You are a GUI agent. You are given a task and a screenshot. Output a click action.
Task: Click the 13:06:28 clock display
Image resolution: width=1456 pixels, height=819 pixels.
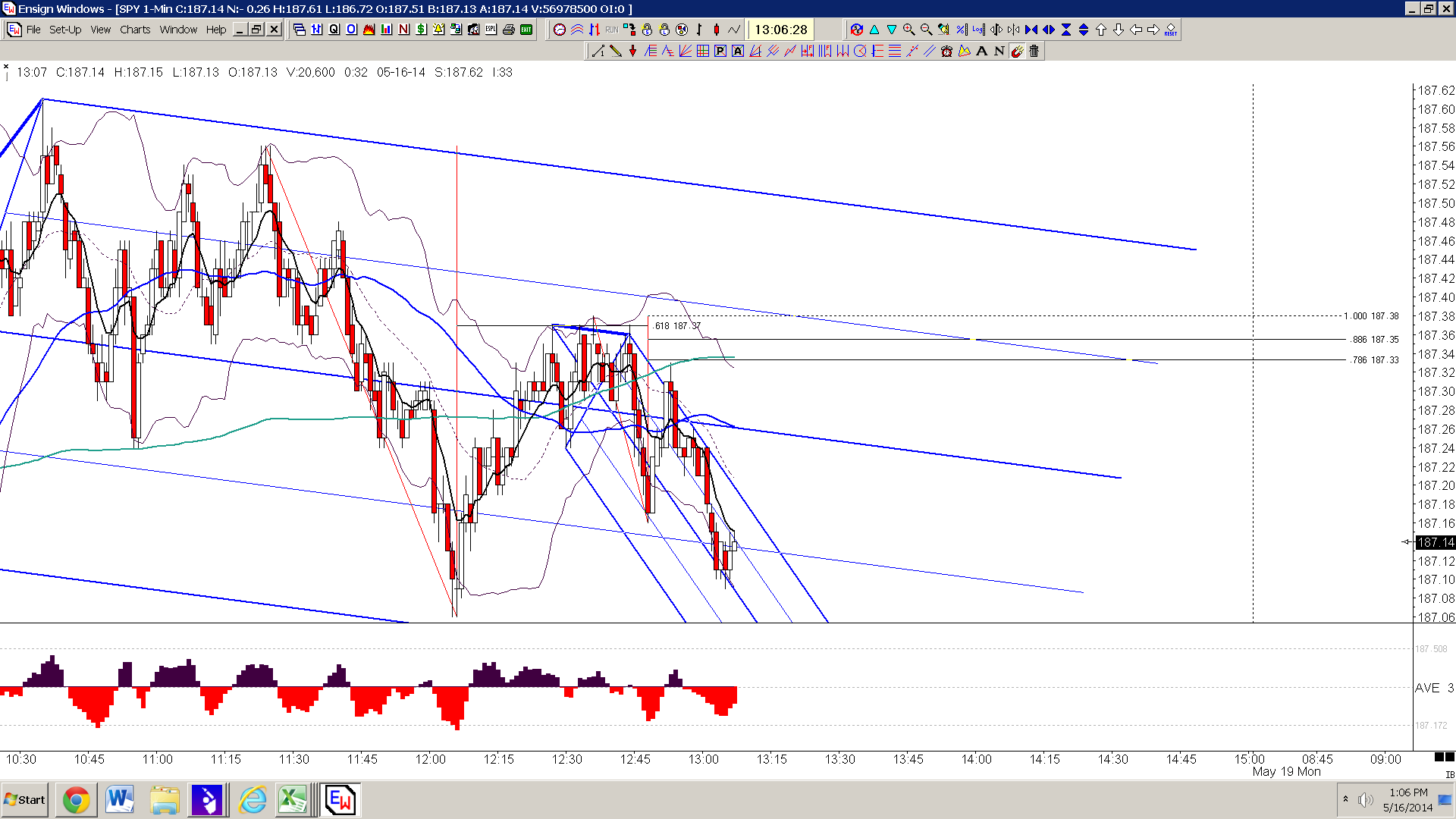point(781,30)
